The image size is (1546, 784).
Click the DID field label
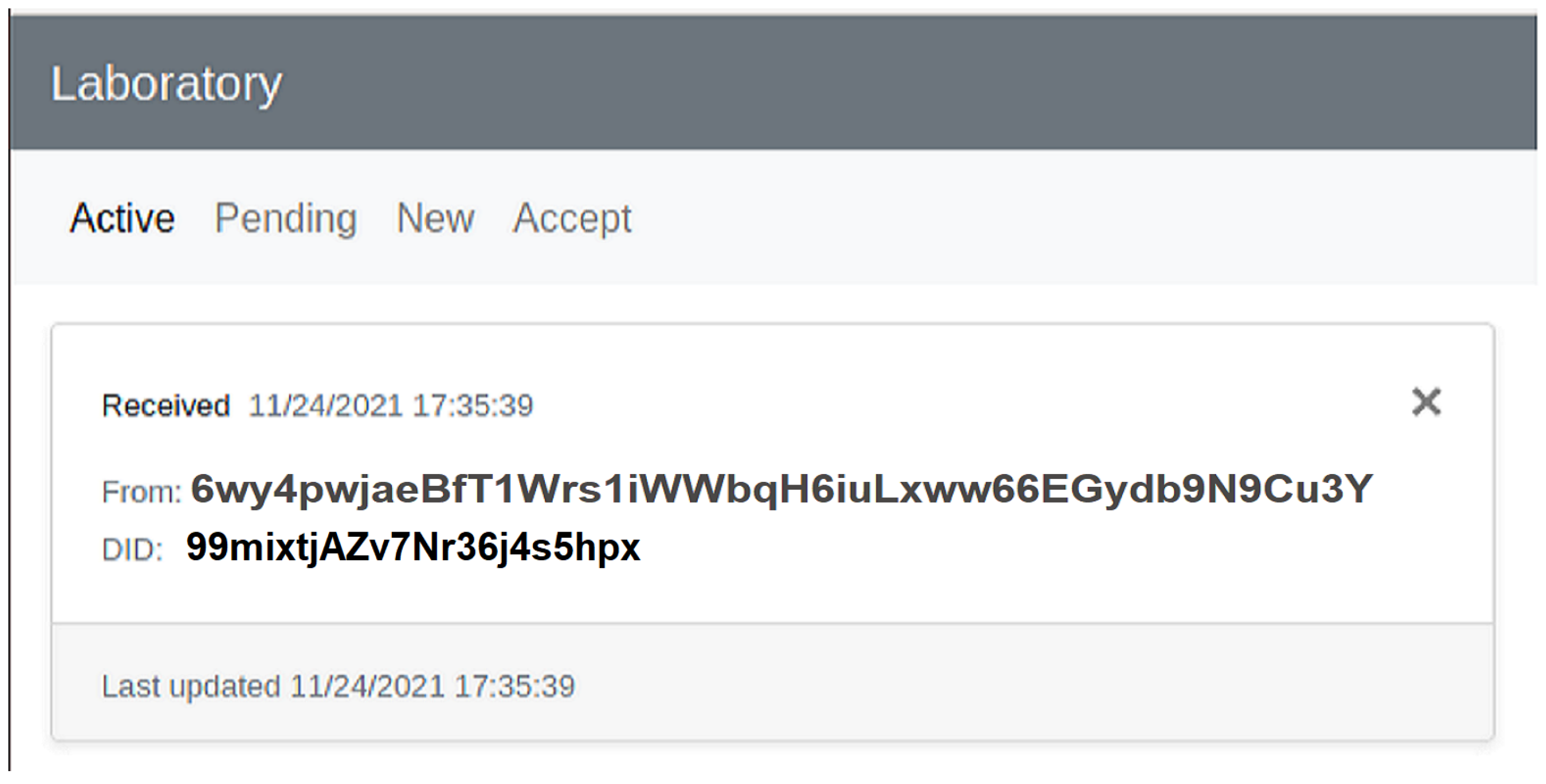133,550
